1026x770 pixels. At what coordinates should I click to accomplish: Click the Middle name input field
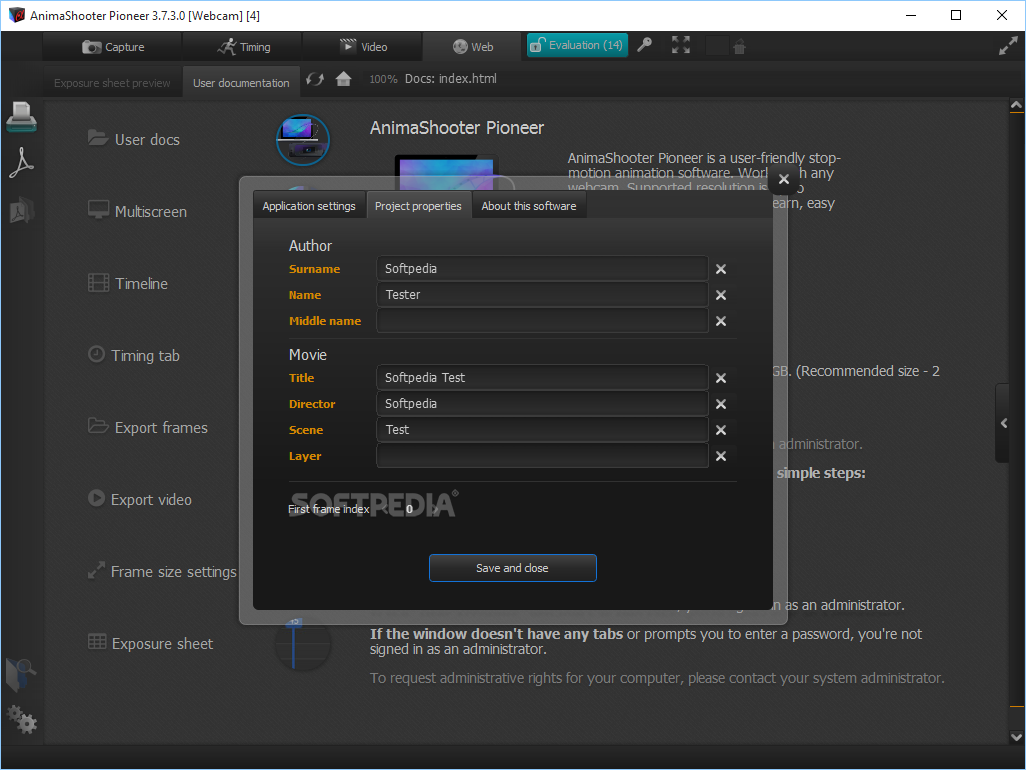tap(542, 321)
